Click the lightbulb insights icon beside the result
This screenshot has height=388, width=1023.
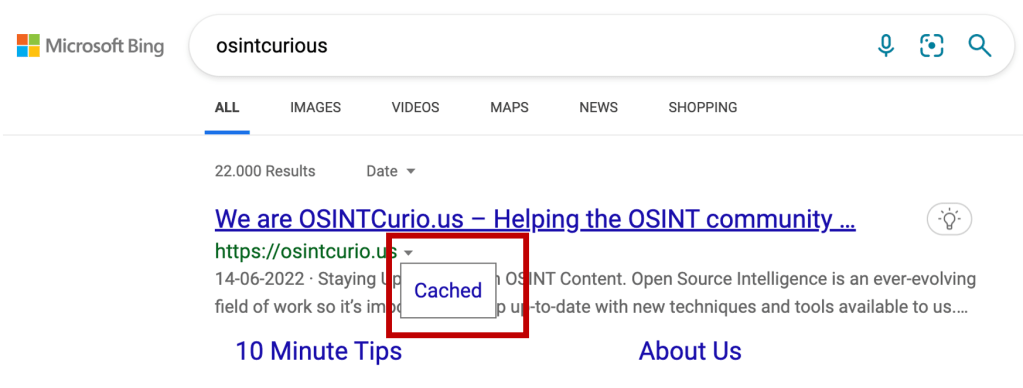949,220
